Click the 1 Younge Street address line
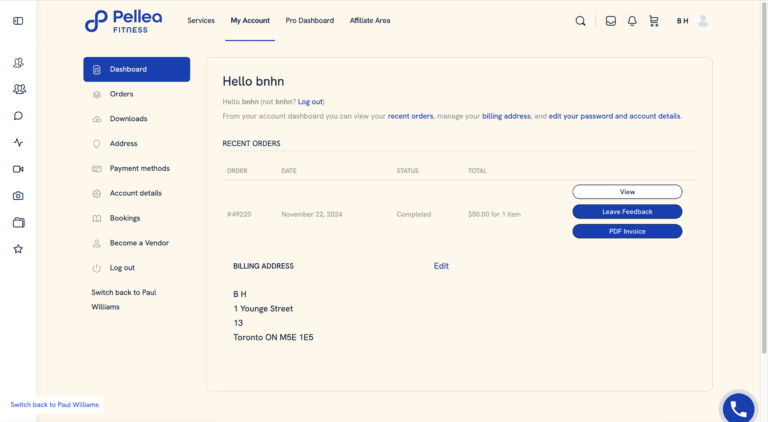Image resolution: width=768 pixels, height=422 pixels. coord(263,309)
